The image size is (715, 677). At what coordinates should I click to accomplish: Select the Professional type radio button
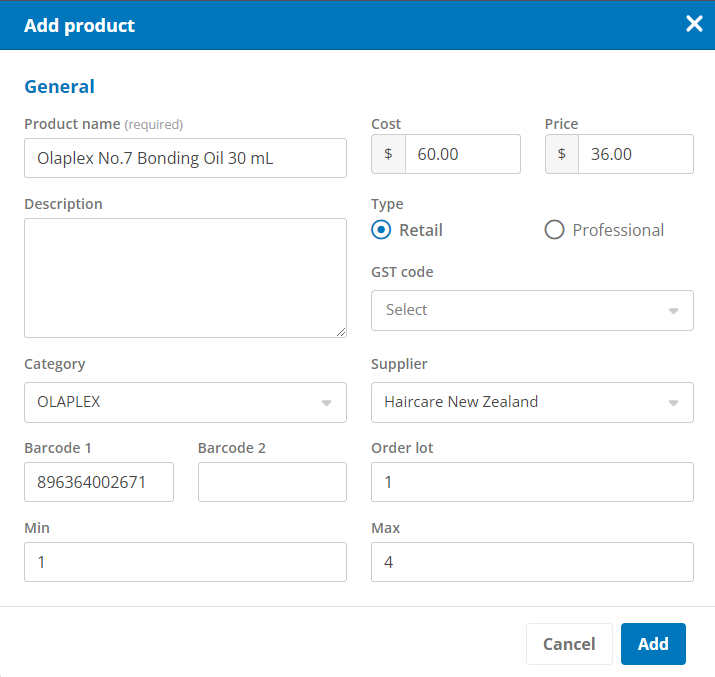click(554, 230)
